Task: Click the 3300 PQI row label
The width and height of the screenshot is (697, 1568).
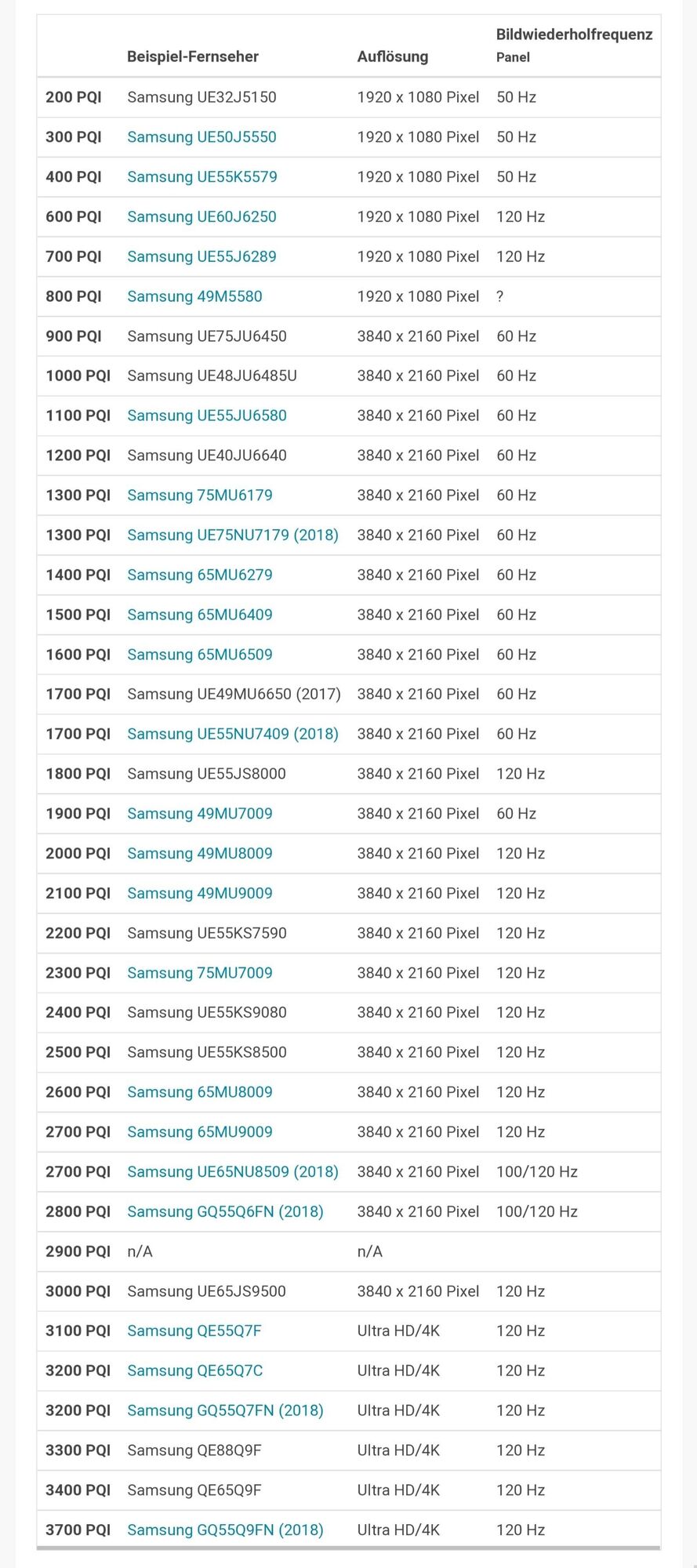Action: pyautogui.click(x=78, y=1450)
